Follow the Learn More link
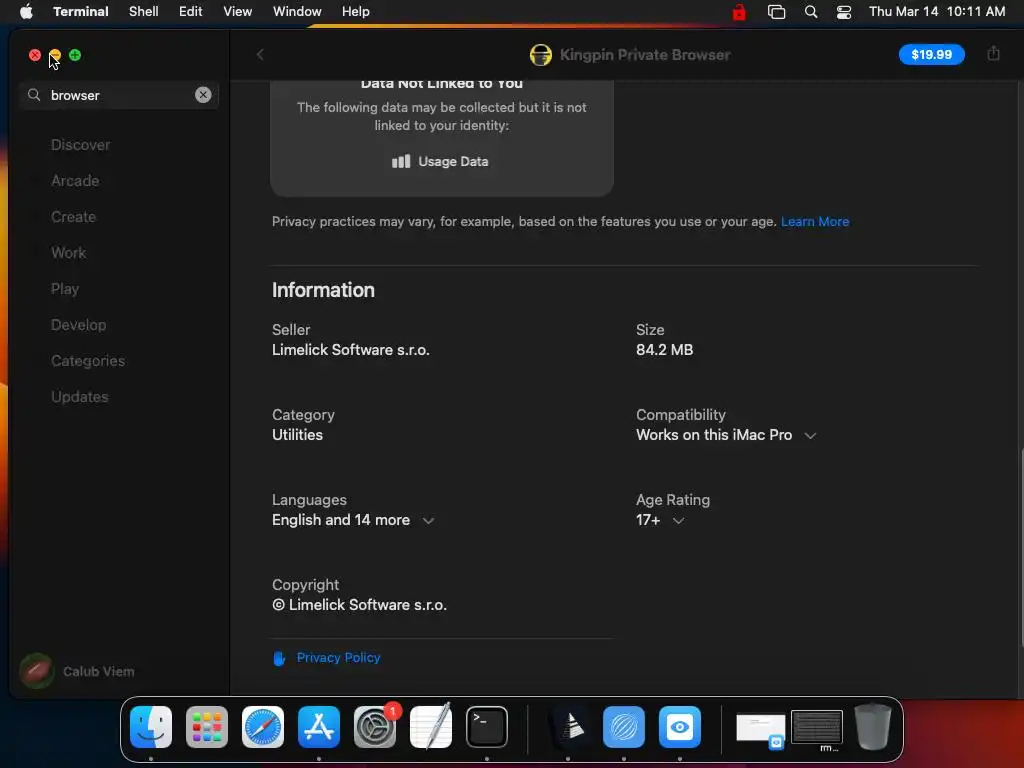Viewport: 1024px width, 768px height. click(814, 221)
